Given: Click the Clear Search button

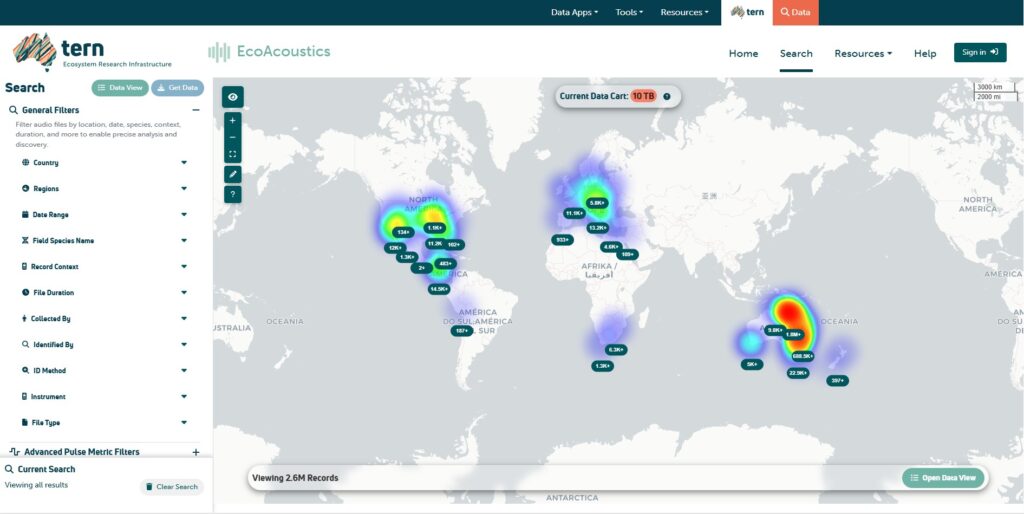Looking at the screenshot, I should click(x=172, y=487).
